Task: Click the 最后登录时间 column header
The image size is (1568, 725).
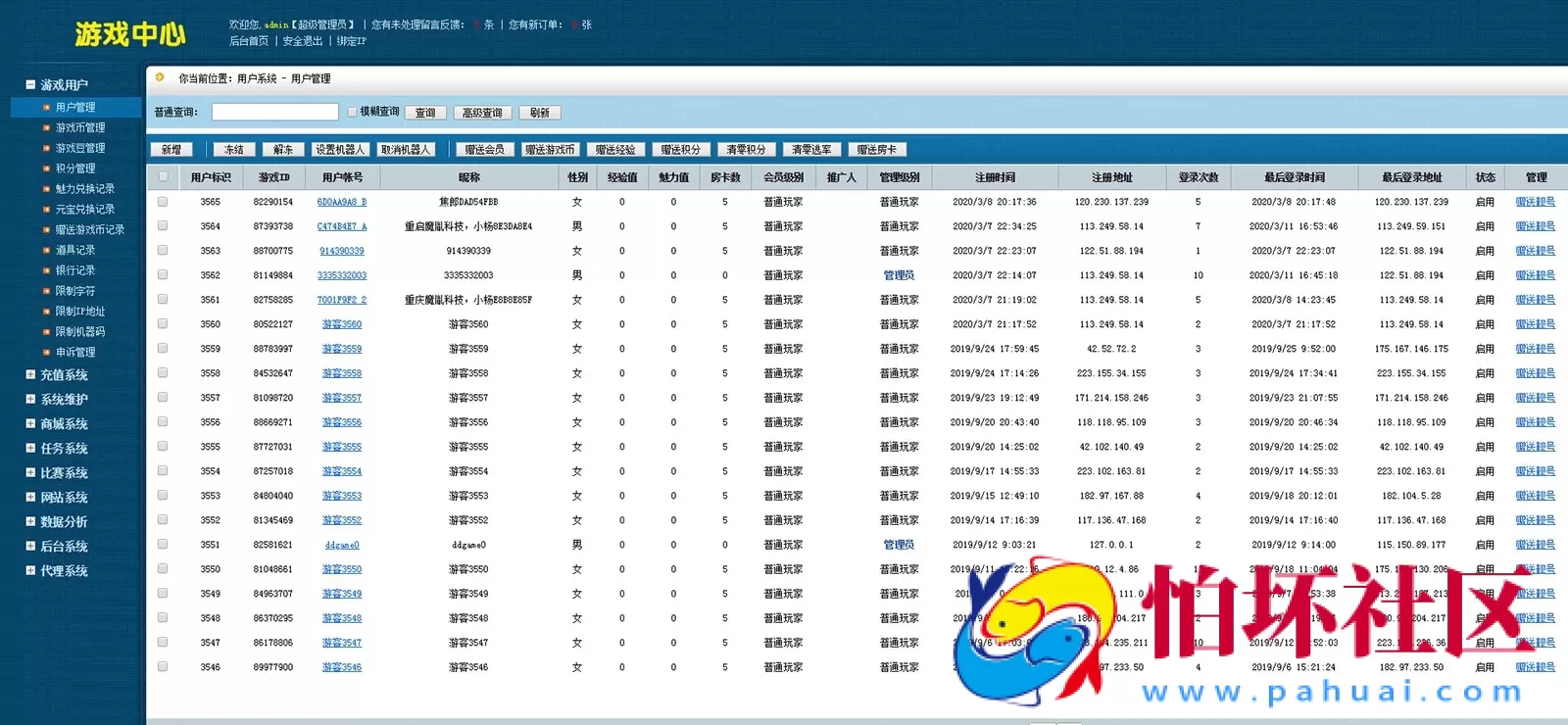Action: [1294, 177]
